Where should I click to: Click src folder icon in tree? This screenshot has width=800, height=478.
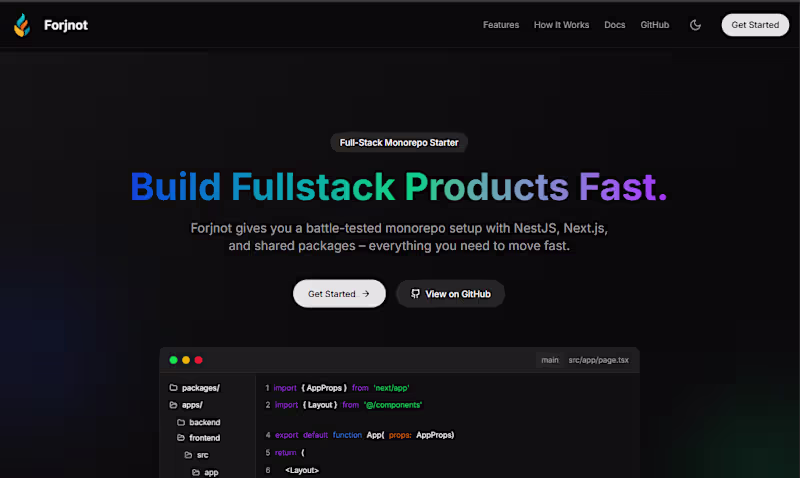pyautogui.click(x=188, y=455)
